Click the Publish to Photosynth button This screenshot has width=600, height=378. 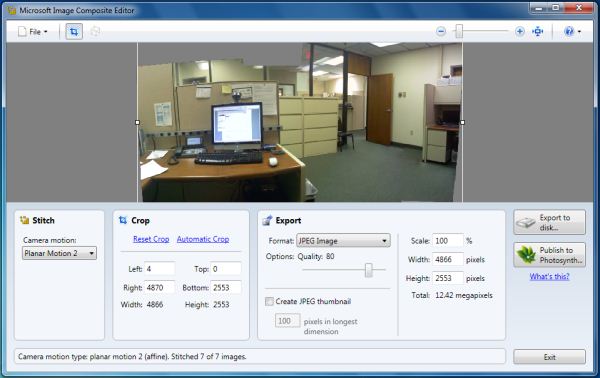tap(549, 255)
